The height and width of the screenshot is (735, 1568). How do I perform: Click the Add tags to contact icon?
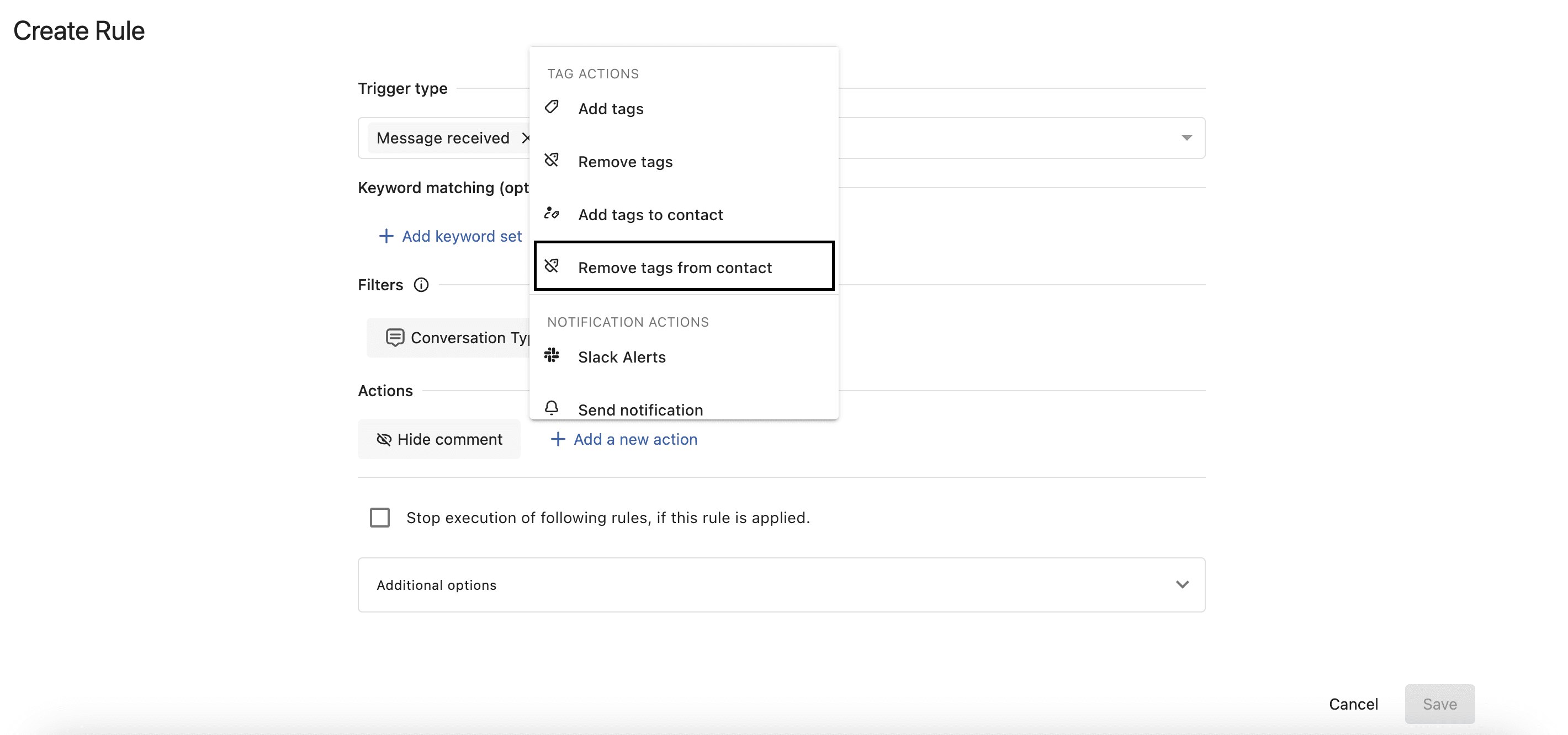coord(552,213)
